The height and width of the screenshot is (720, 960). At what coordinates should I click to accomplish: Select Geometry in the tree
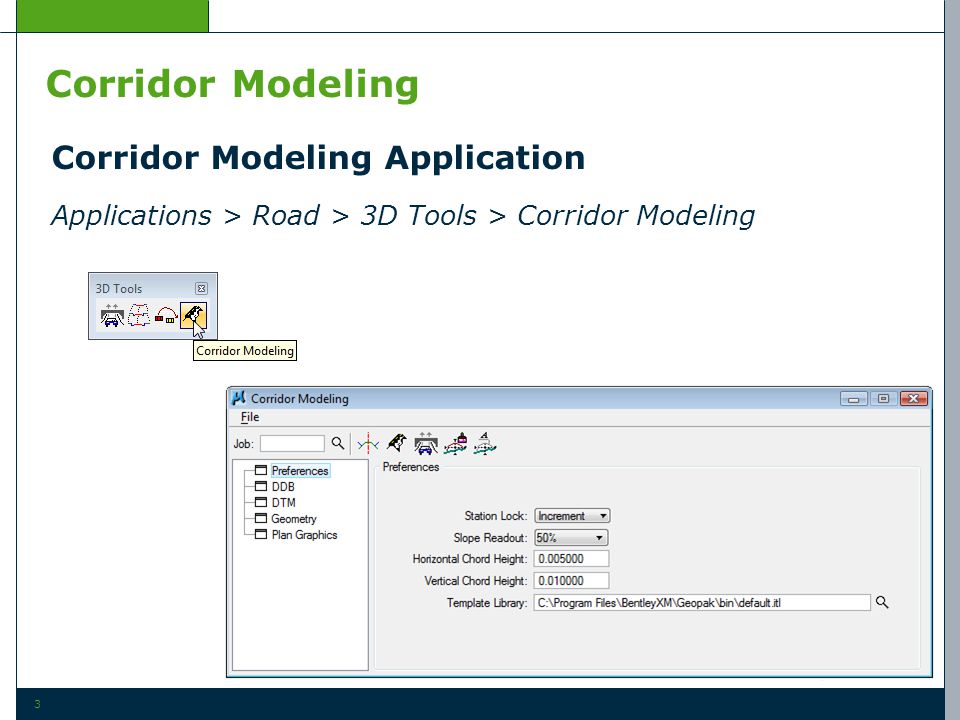294,519
